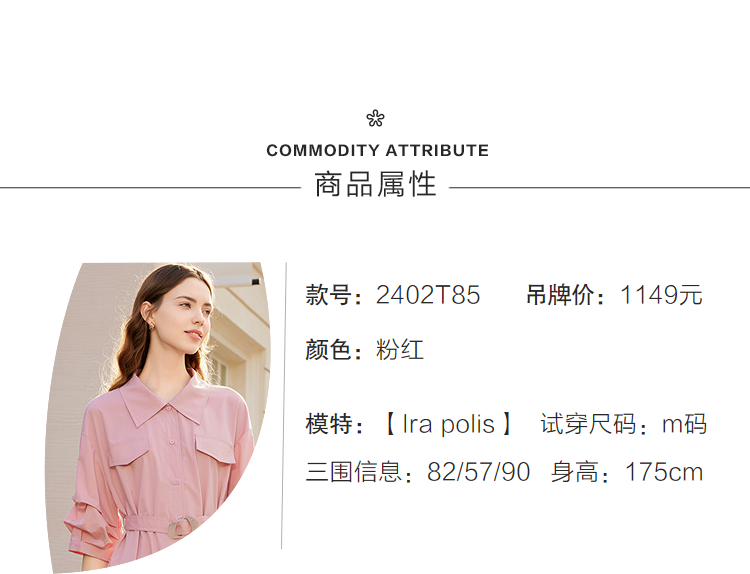Image resolution: width=750 pixels, height=574 pixels.
Task: Select the style number 2402T85
Action: [x=428, y=296]
